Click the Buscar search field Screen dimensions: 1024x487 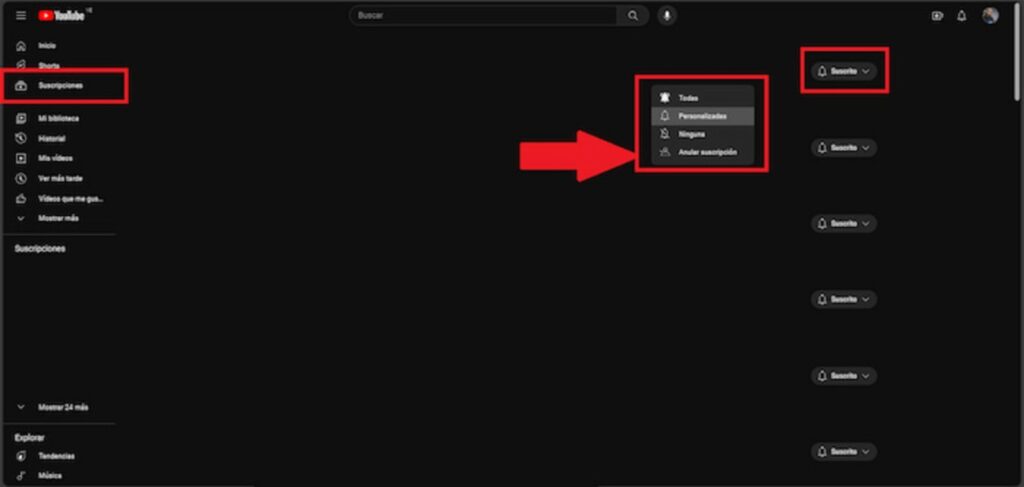coord(483,16)
